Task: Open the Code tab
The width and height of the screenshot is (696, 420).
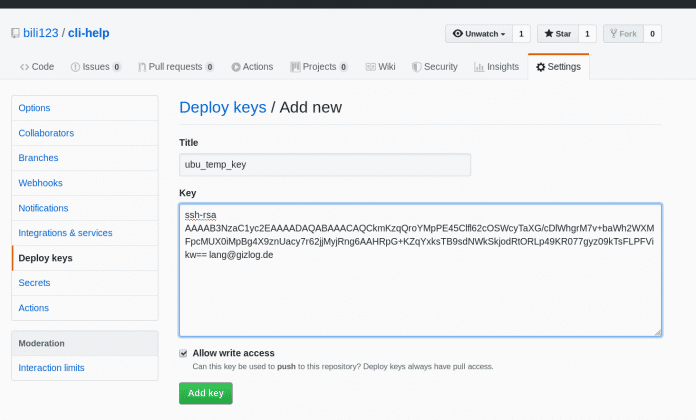Action: click(x=37, y=67)
